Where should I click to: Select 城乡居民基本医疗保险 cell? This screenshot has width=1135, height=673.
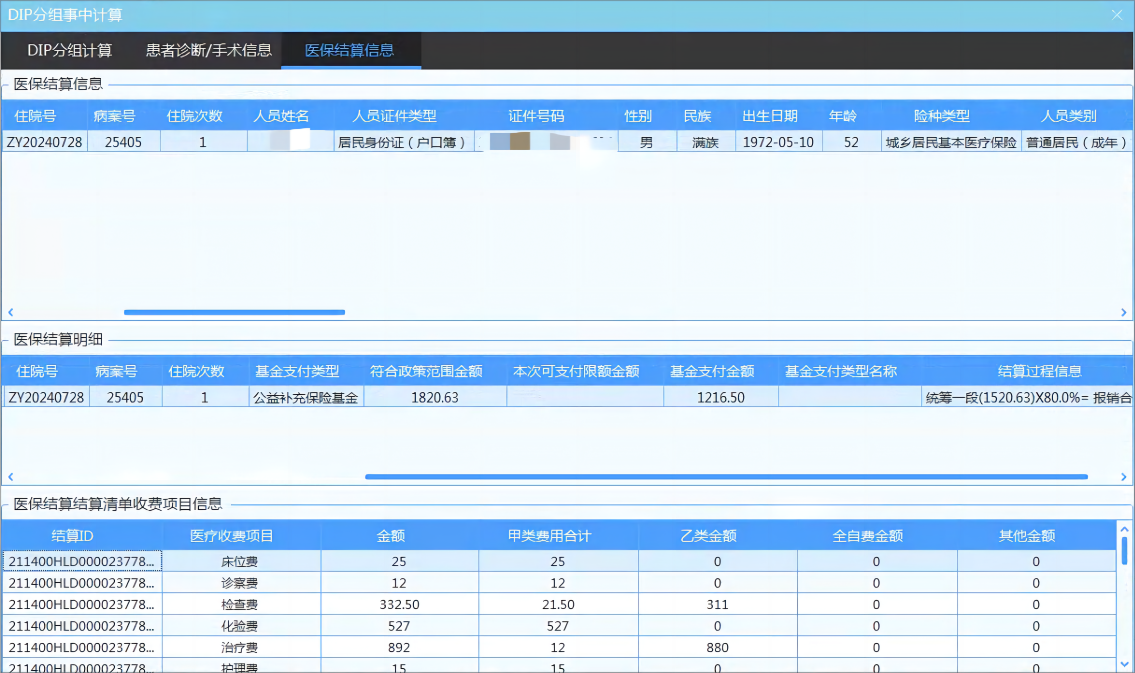tap(951, 142)
